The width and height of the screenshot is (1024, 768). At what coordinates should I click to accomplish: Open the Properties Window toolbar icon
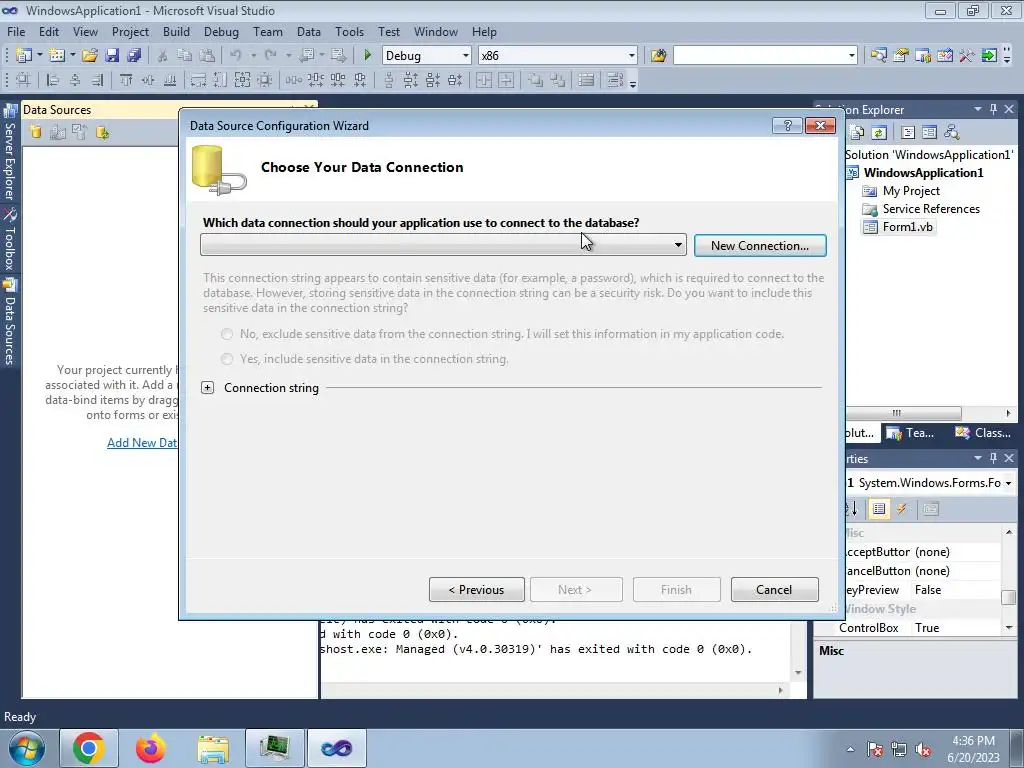[901, 56]
